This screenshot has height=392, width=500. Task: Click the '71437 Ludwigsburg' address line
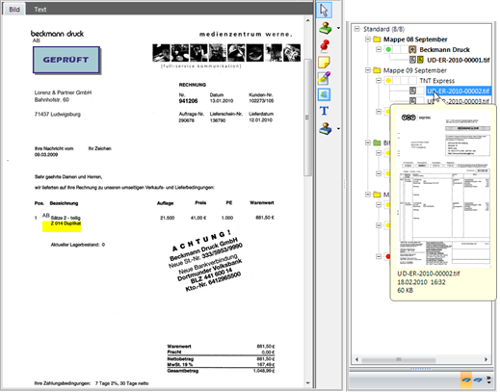point(57,114)
